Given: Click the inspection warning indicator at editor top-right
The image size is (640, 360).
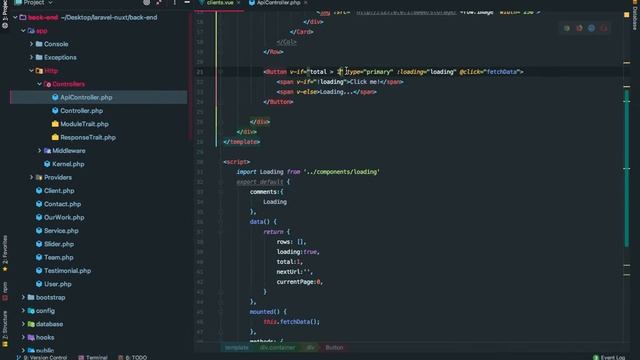Looking at the screenshot, I should 627,15.
